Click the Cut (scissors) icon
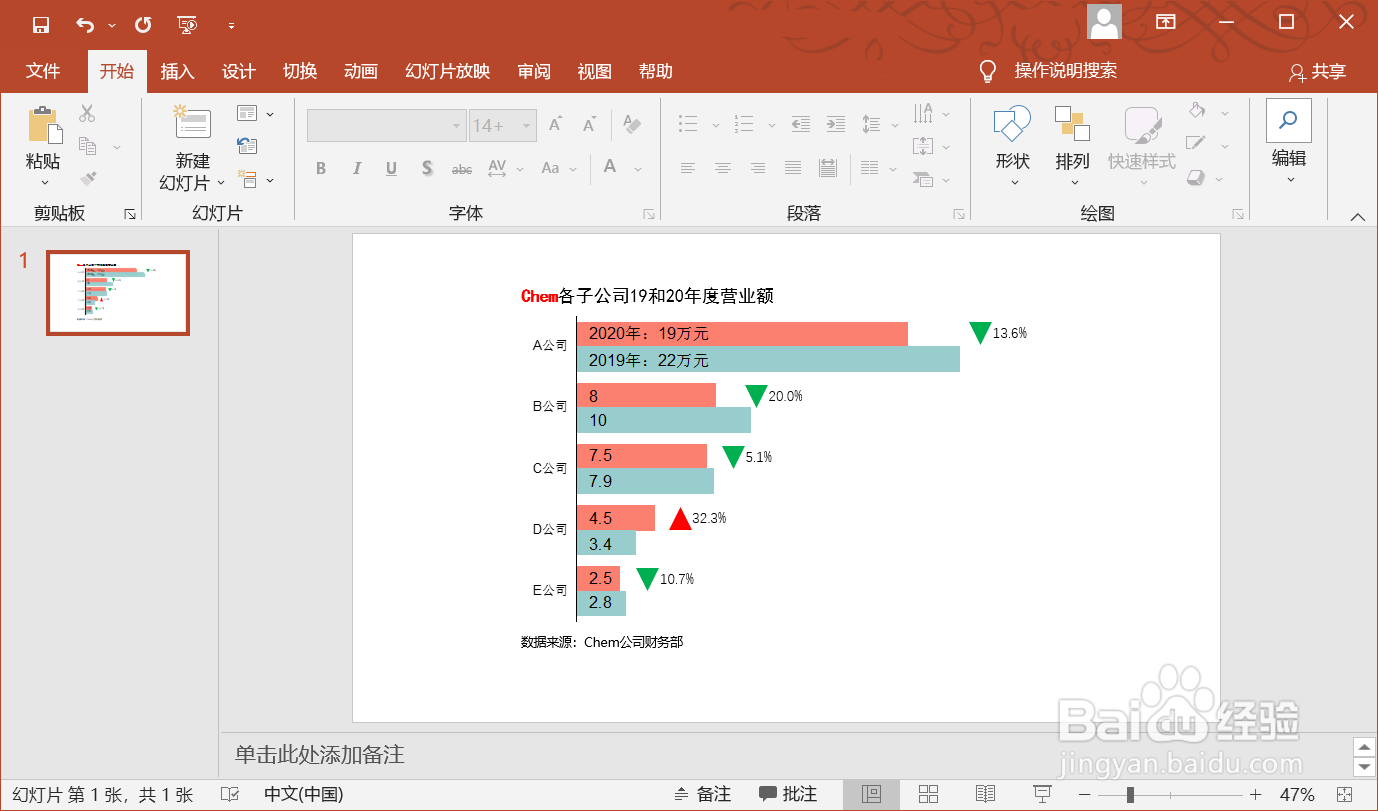Screen dimensions: 1378x811 coord(87,112)
